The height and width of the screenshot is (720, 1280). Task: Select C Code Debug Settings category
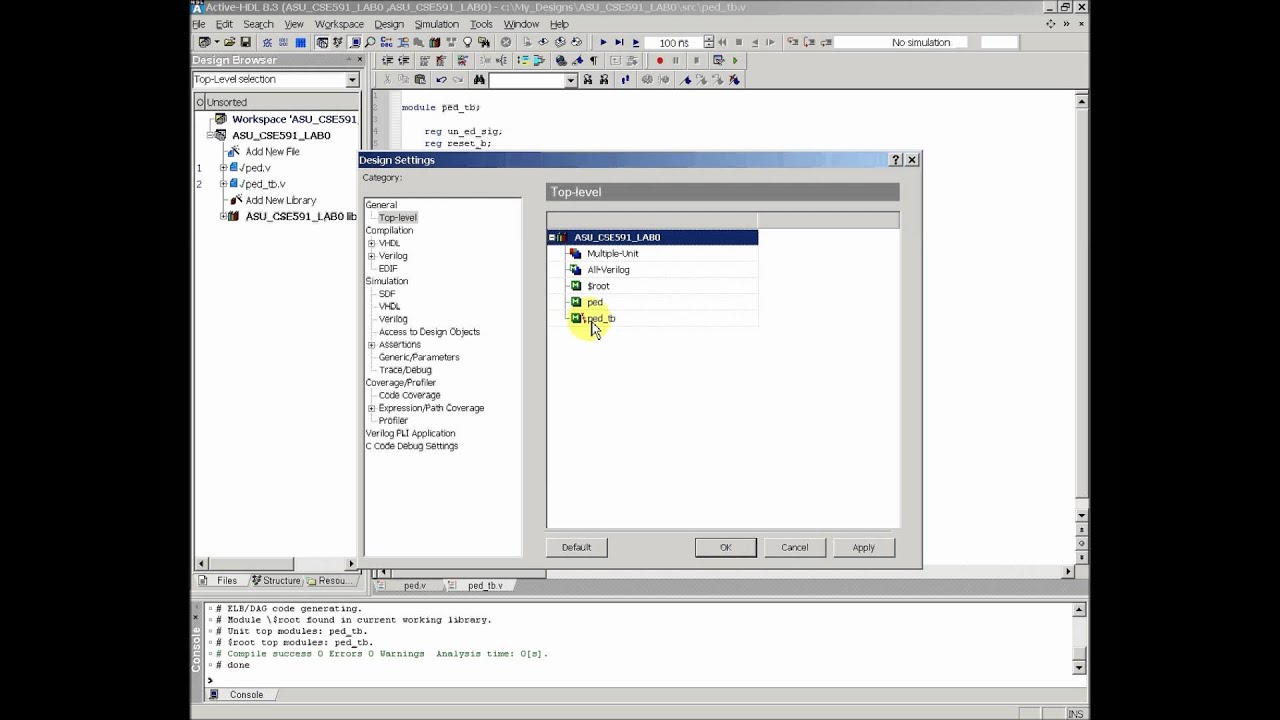[x=411, y=446]
